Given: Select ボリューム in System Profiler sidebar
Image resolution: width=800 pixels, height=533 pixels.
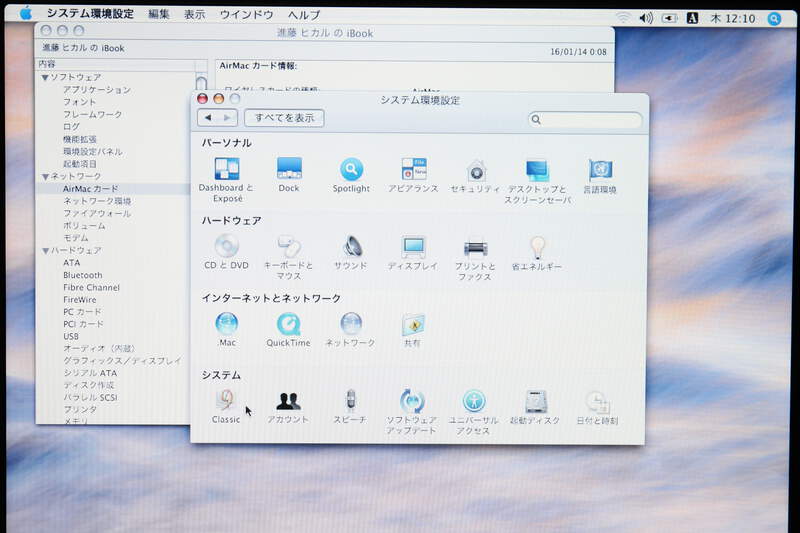Looking at the screenshot, I should [84, 225].
